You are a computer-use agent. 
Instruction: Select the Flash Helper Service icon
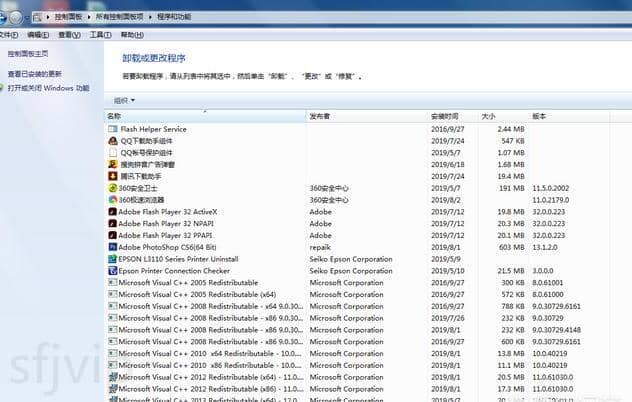click(112, 129)
